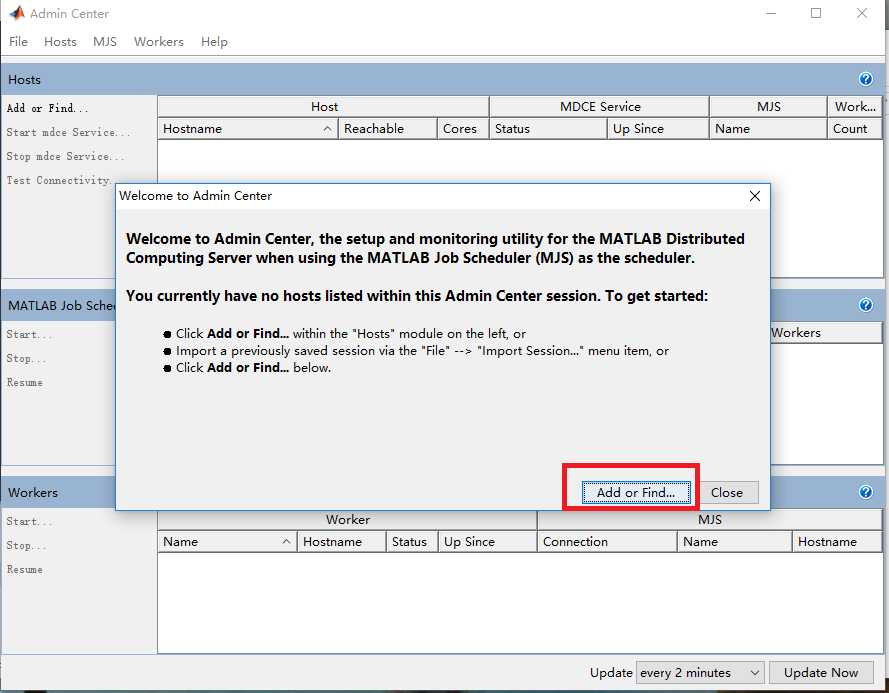Click Stop... under MATLAB Job Scheduler

pyautogui.click(x=26, y=359)
